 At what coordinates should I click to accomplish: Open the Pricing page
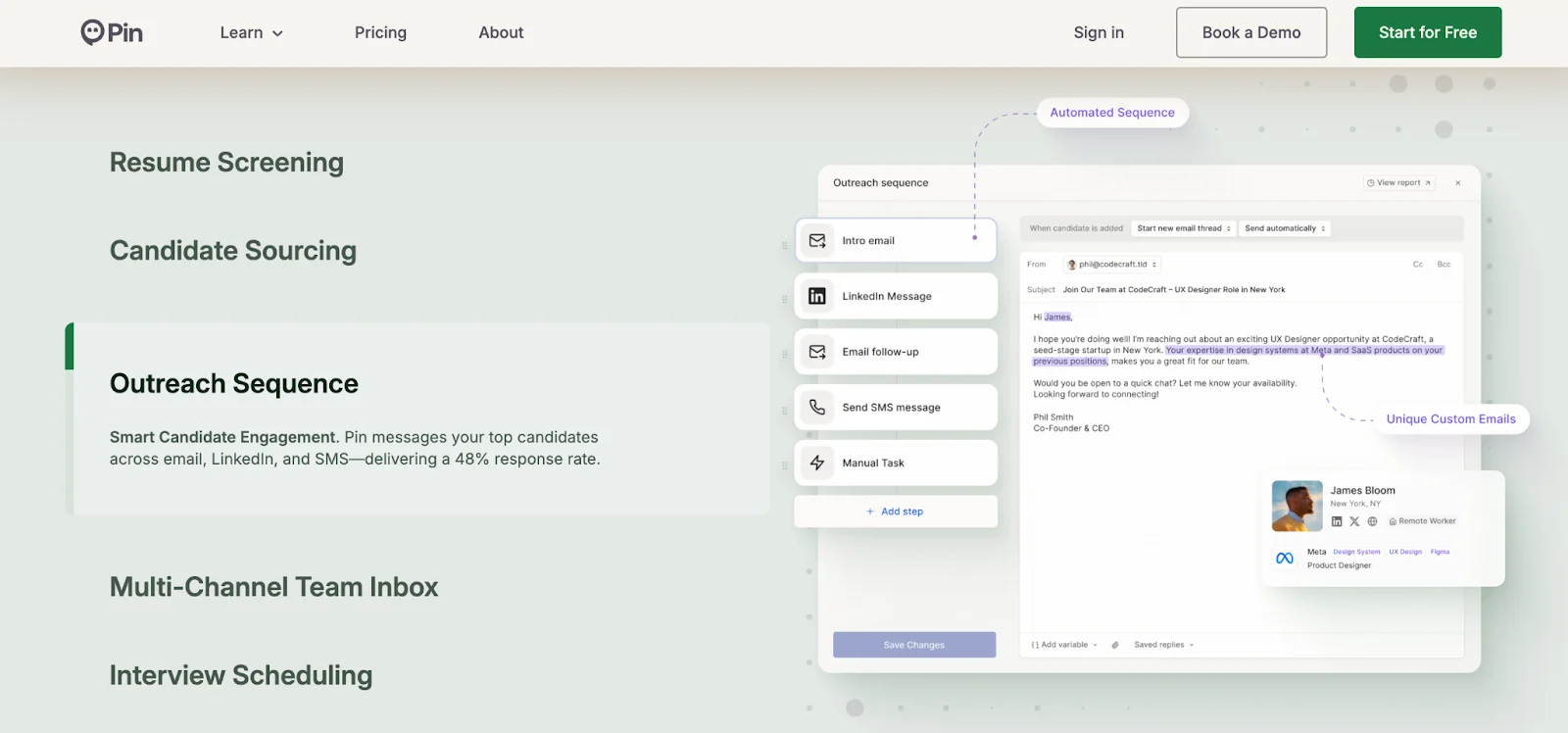(380, 32)
